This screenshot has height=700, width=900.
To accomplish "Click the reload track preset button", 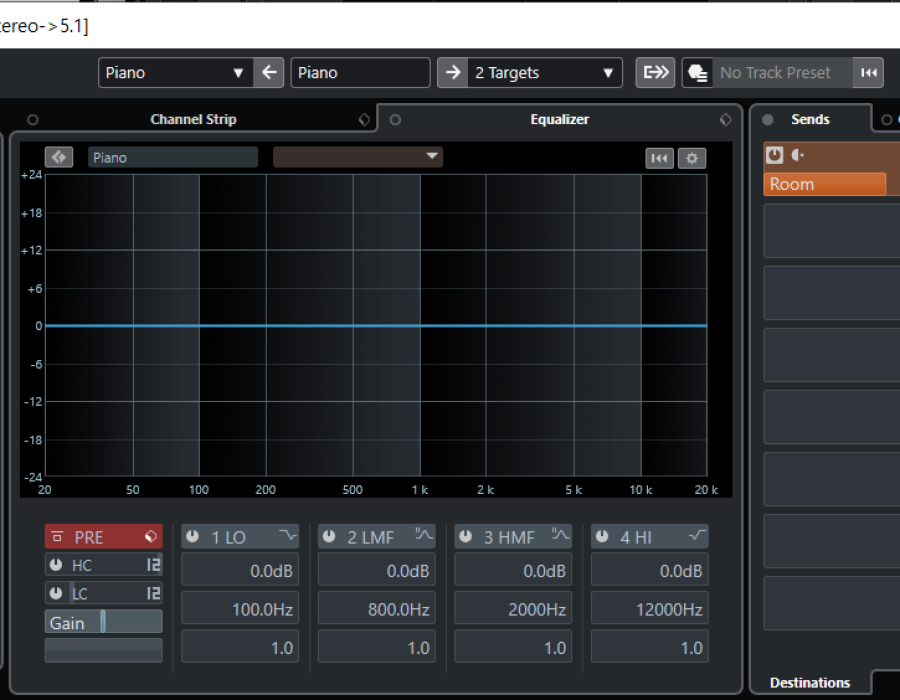I will pyautogui.click(x=868, y=73).
